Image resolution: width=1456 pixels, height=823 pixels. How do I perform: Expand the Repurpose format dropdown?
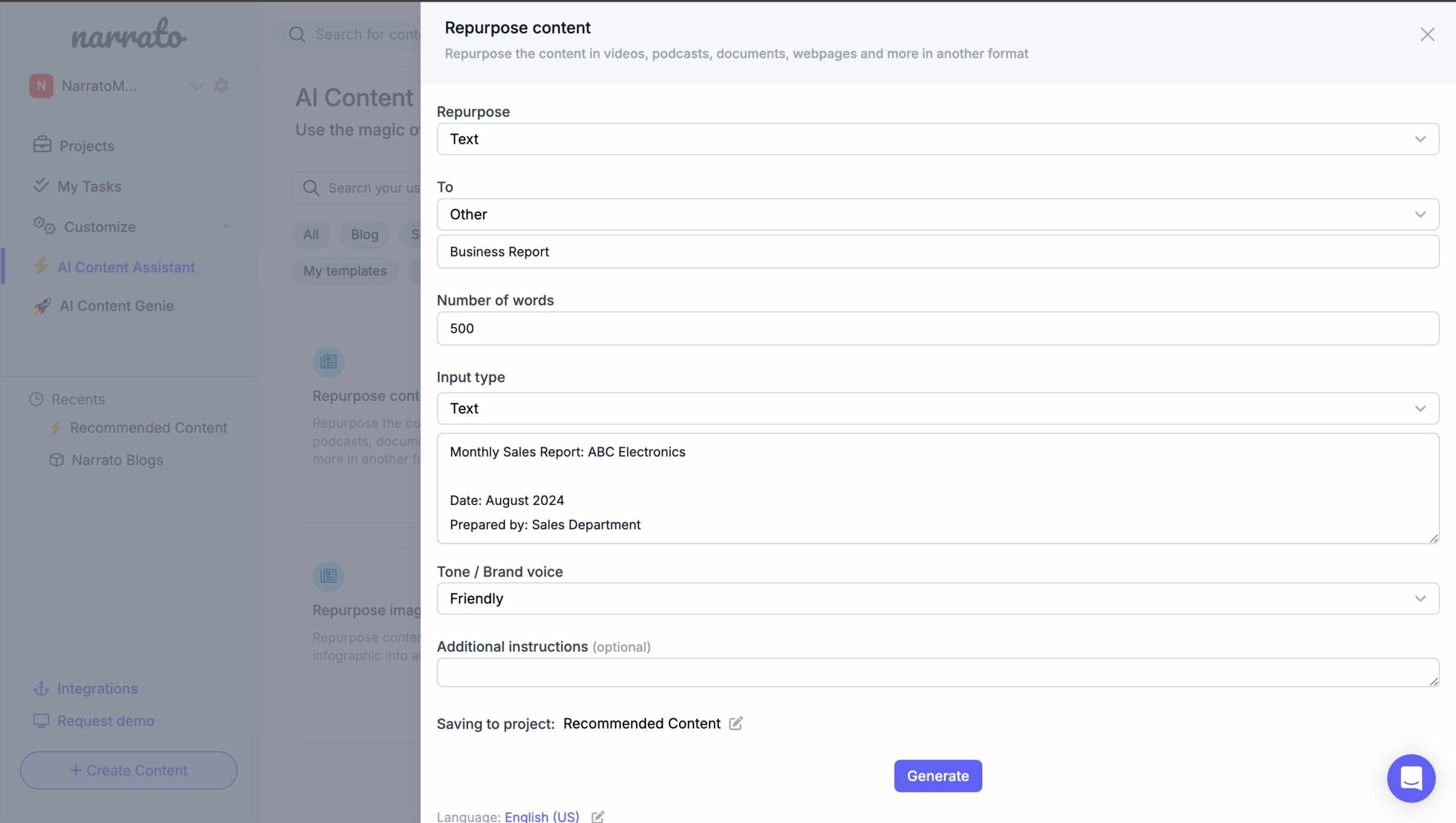tap(1421, 138)
